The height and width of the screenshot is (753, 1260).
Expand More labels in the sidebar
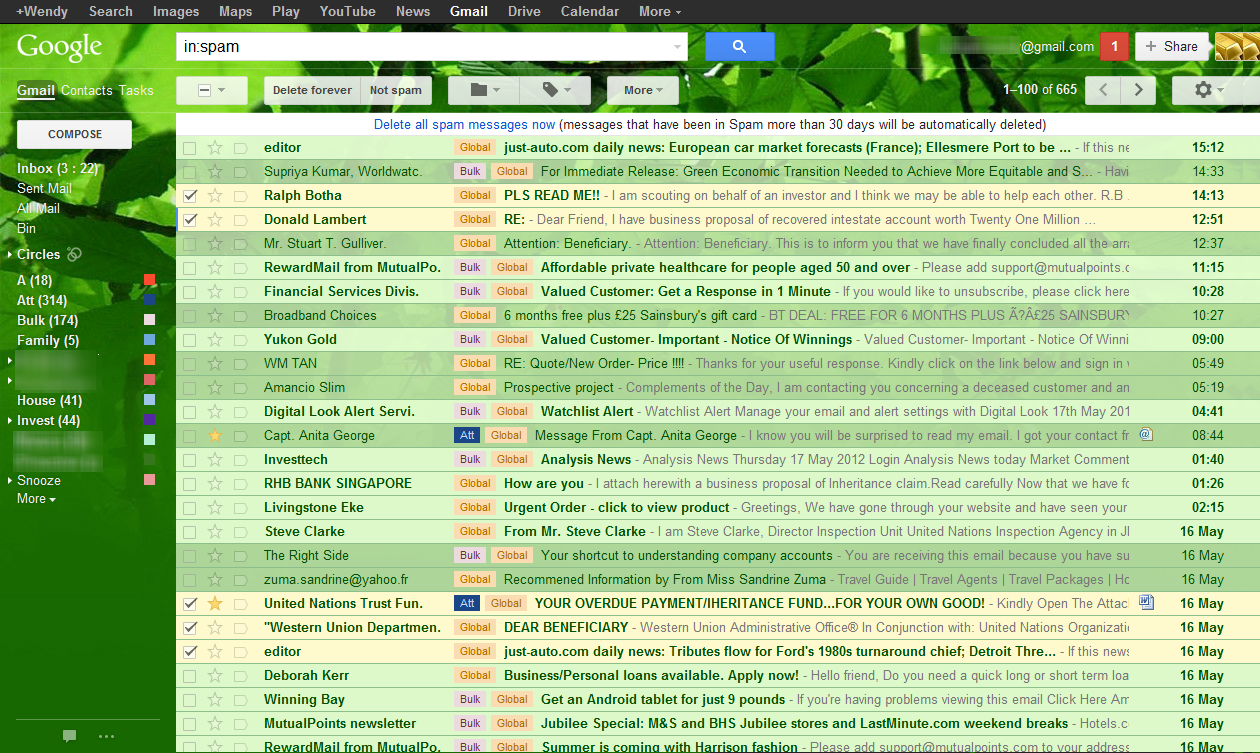coord(36,498)
